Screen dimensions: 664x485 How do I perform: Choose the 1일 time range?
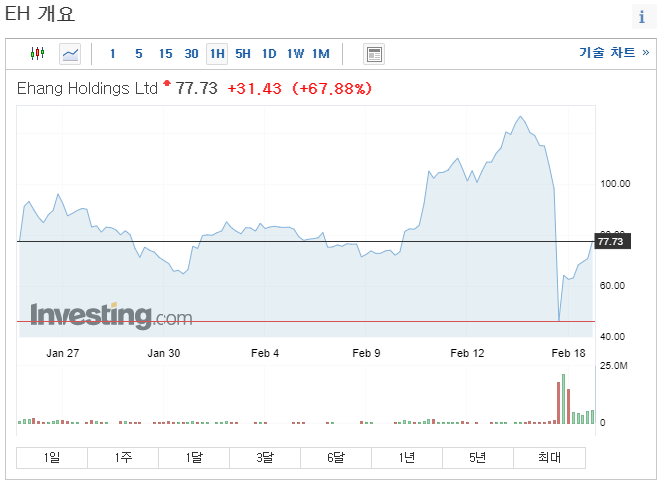click(52, 457)
